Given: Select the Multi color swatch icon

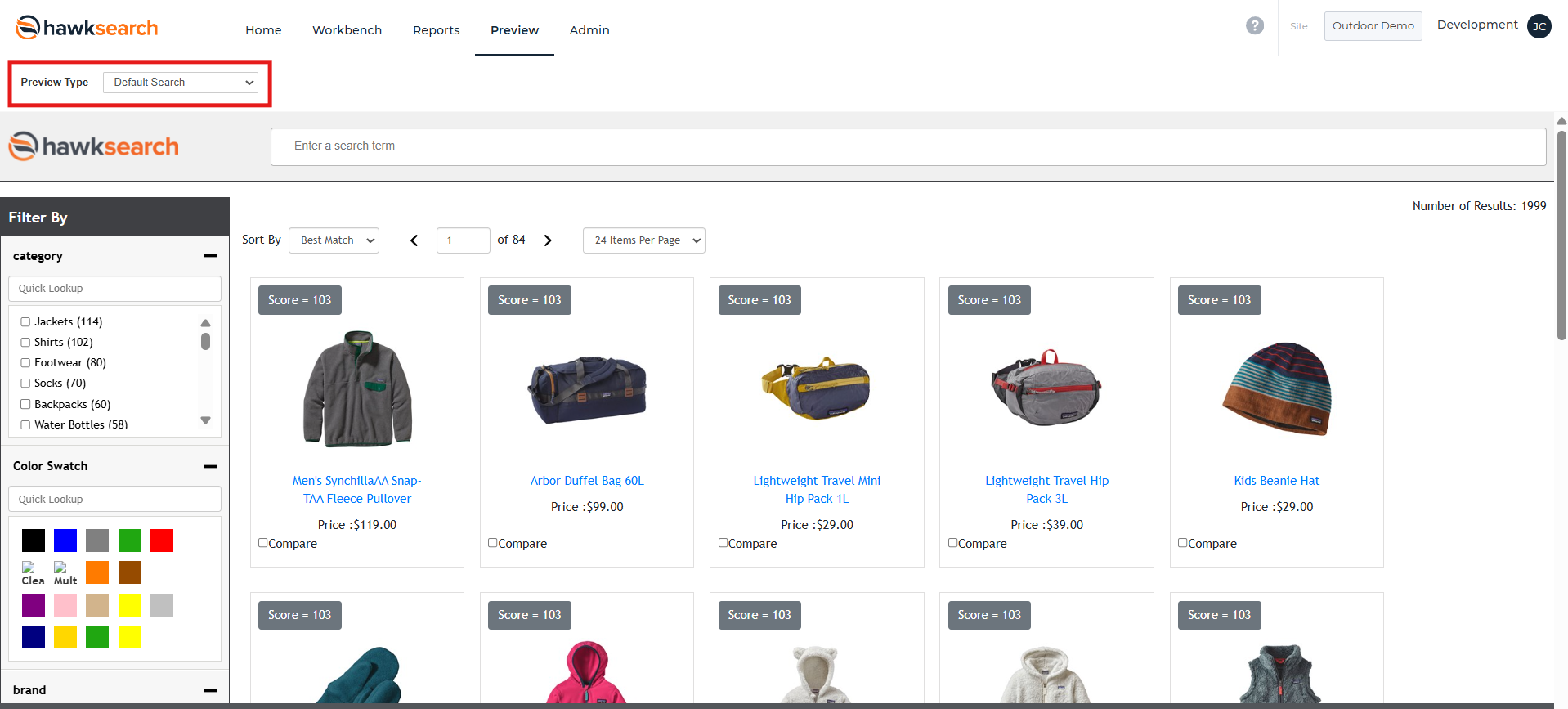Looking at the screenshot, I should (x=65, y=572).
